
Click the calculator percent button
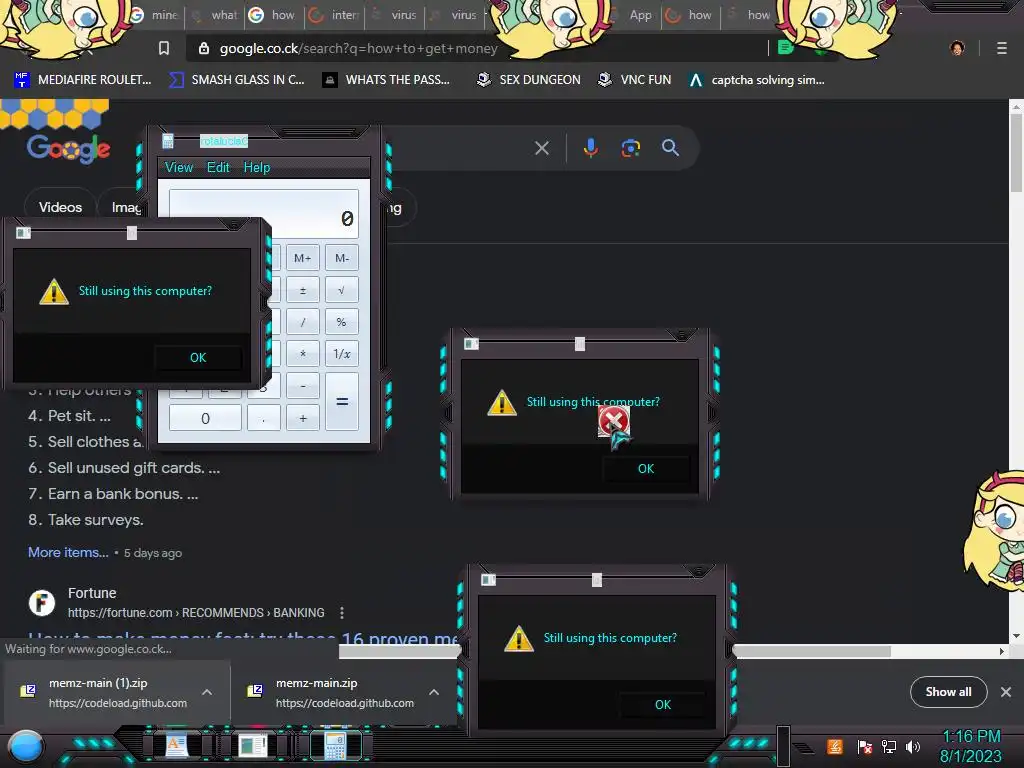point(342,322)
